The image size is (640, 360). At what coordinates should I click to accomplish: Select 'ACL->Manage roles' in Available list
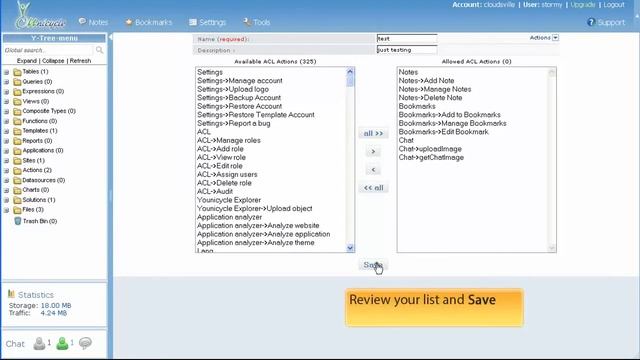[x=229, y=140]
